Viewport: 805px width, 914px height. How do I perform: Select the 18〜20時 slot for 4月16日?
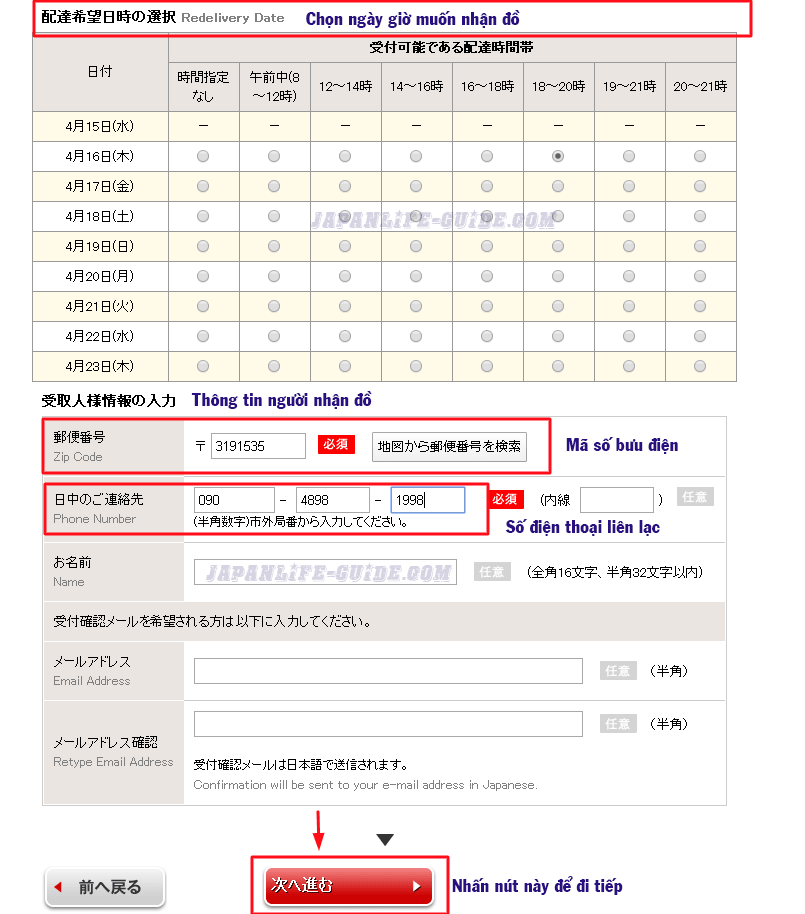(558, 156)
